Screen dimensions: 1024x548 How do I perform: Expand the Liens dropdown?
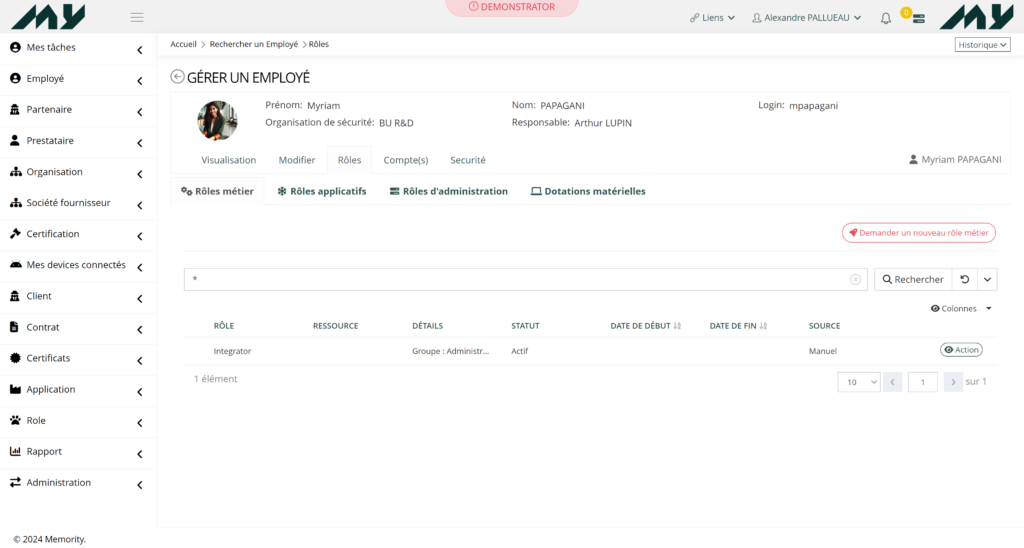click(712, 18)
